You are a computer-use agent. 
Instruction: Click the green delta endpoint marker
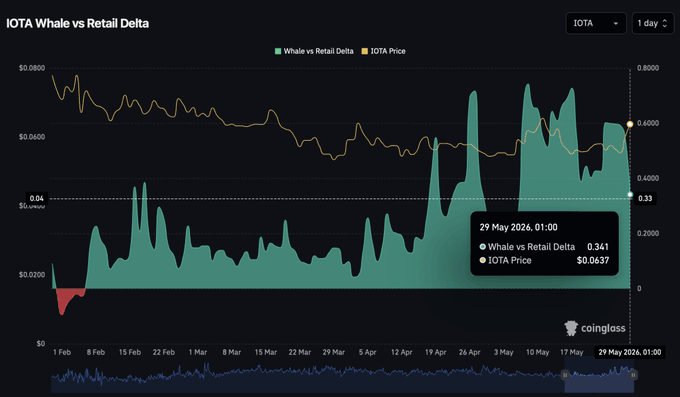630,194
